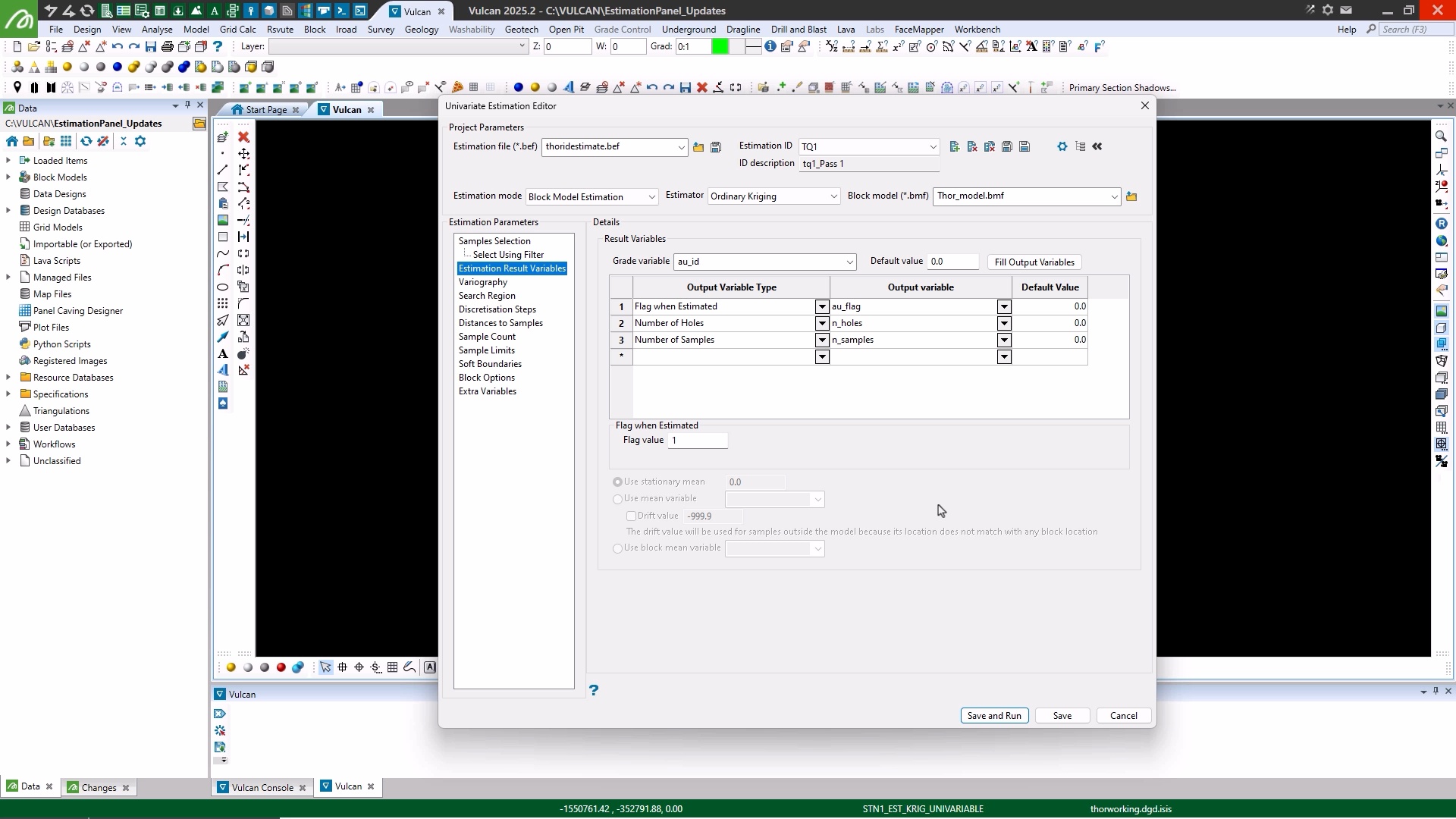Click the green colour swatch in toolbar
Viewport: 1456px width, 819px height.
[x=720, y=47]
